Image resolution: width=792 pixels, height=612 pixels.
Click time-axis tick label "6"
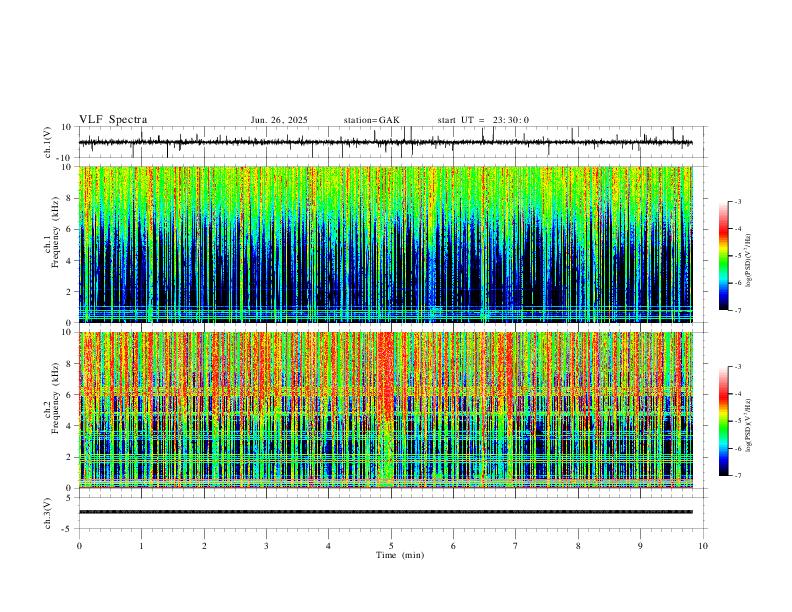click(x=454, y=546)
